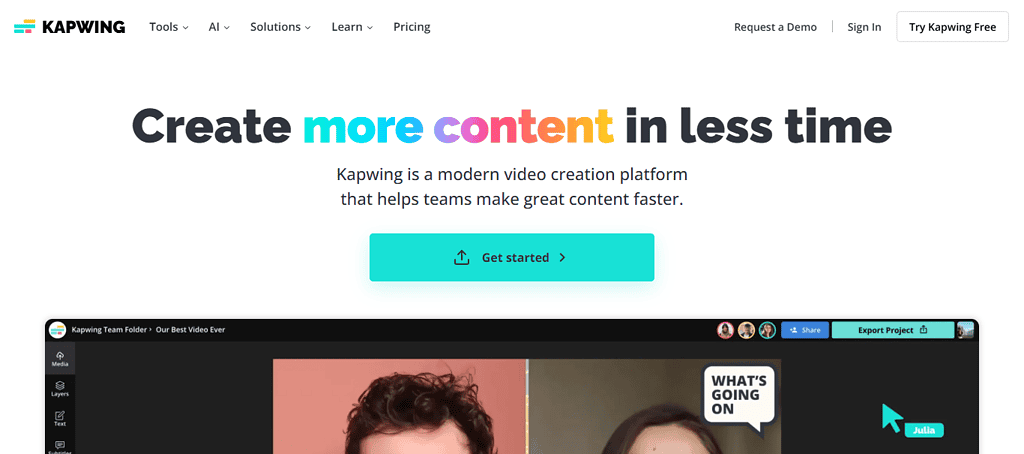Click the Sign In link
Viewport: 1024px width, 454px height.
coord(864,27)
